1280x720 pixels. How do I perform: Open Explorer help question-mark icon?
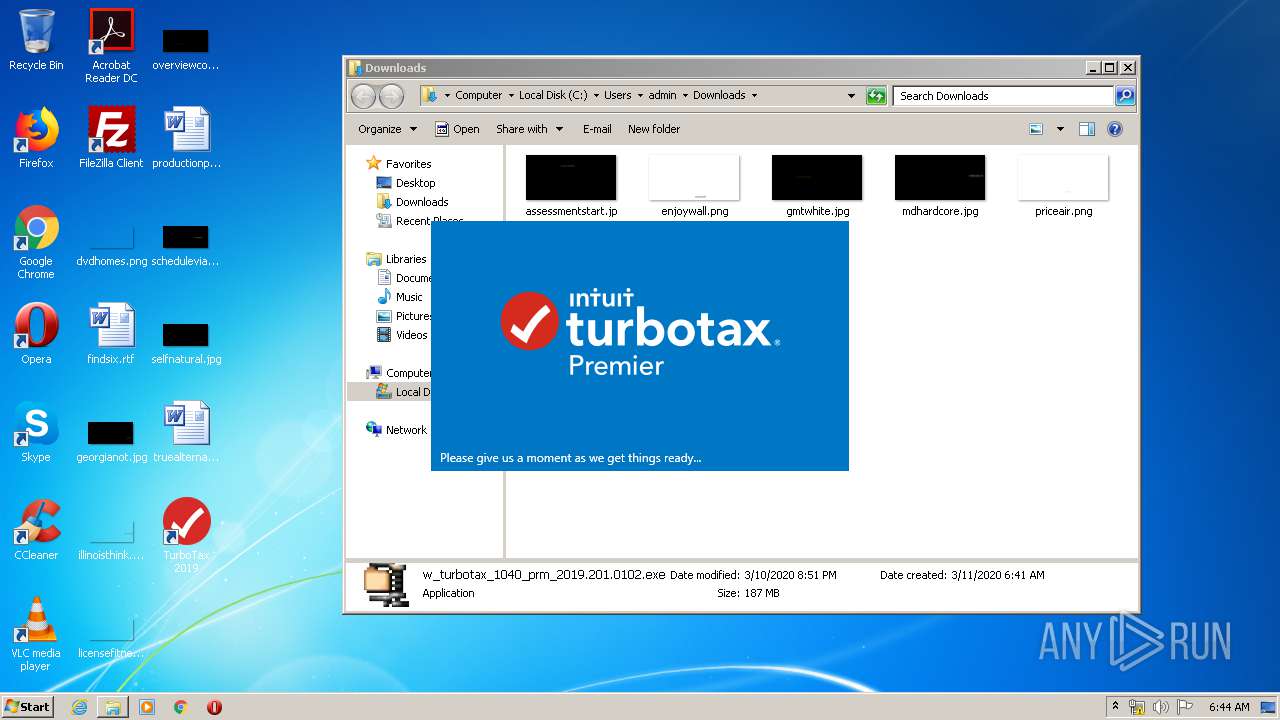1115,129
